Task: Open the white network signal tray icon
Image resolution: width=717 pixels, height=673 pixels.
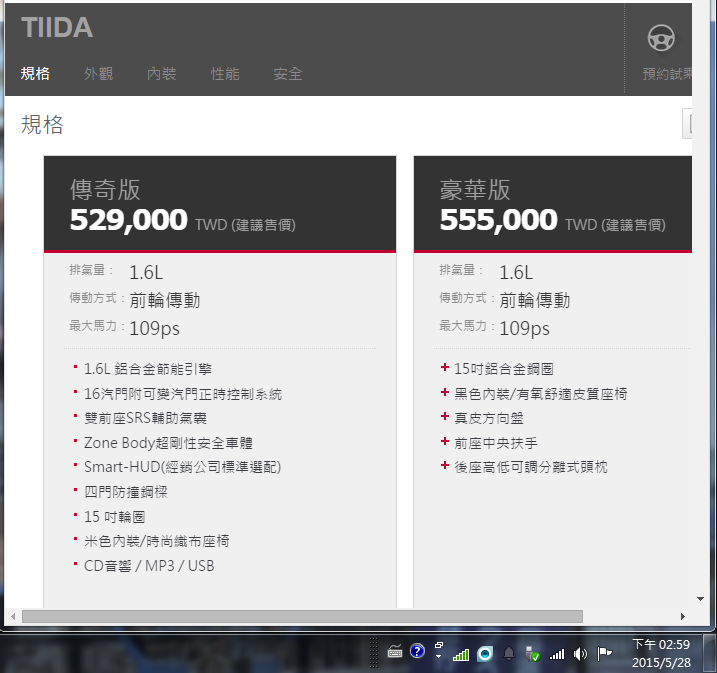Action: pyautogui.click(x=557, y=655)
